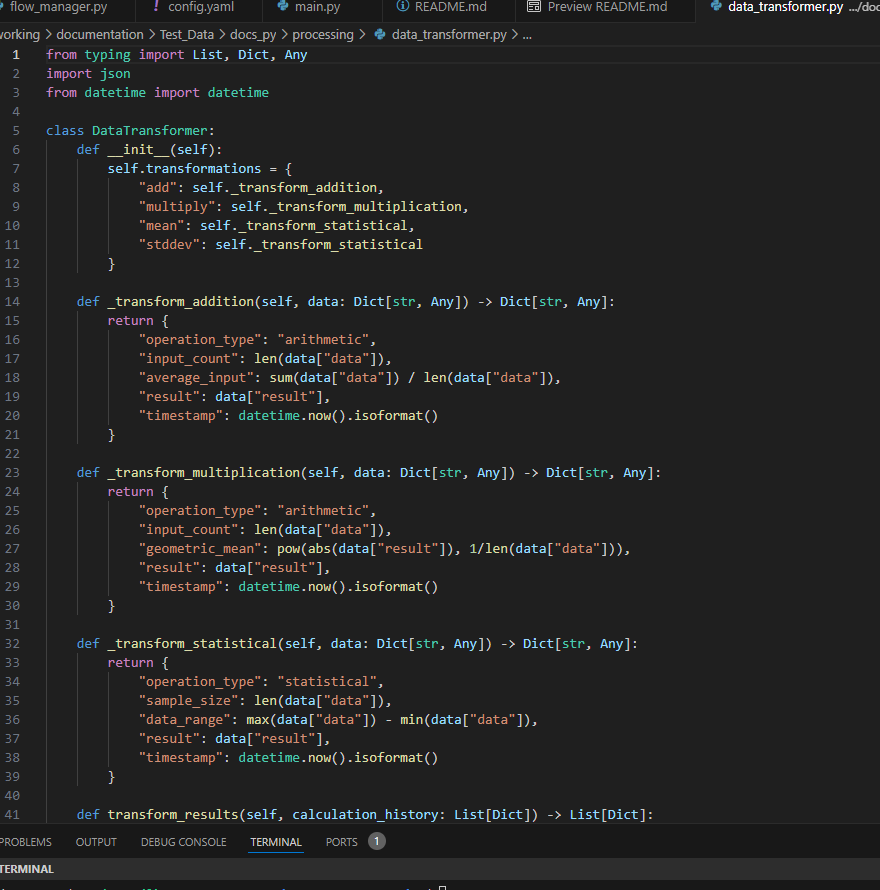Image resolution: width=880 pixels, height=890 pixels.
Task: Open the OUTPUT panel tab
Action: coord(96,842)
